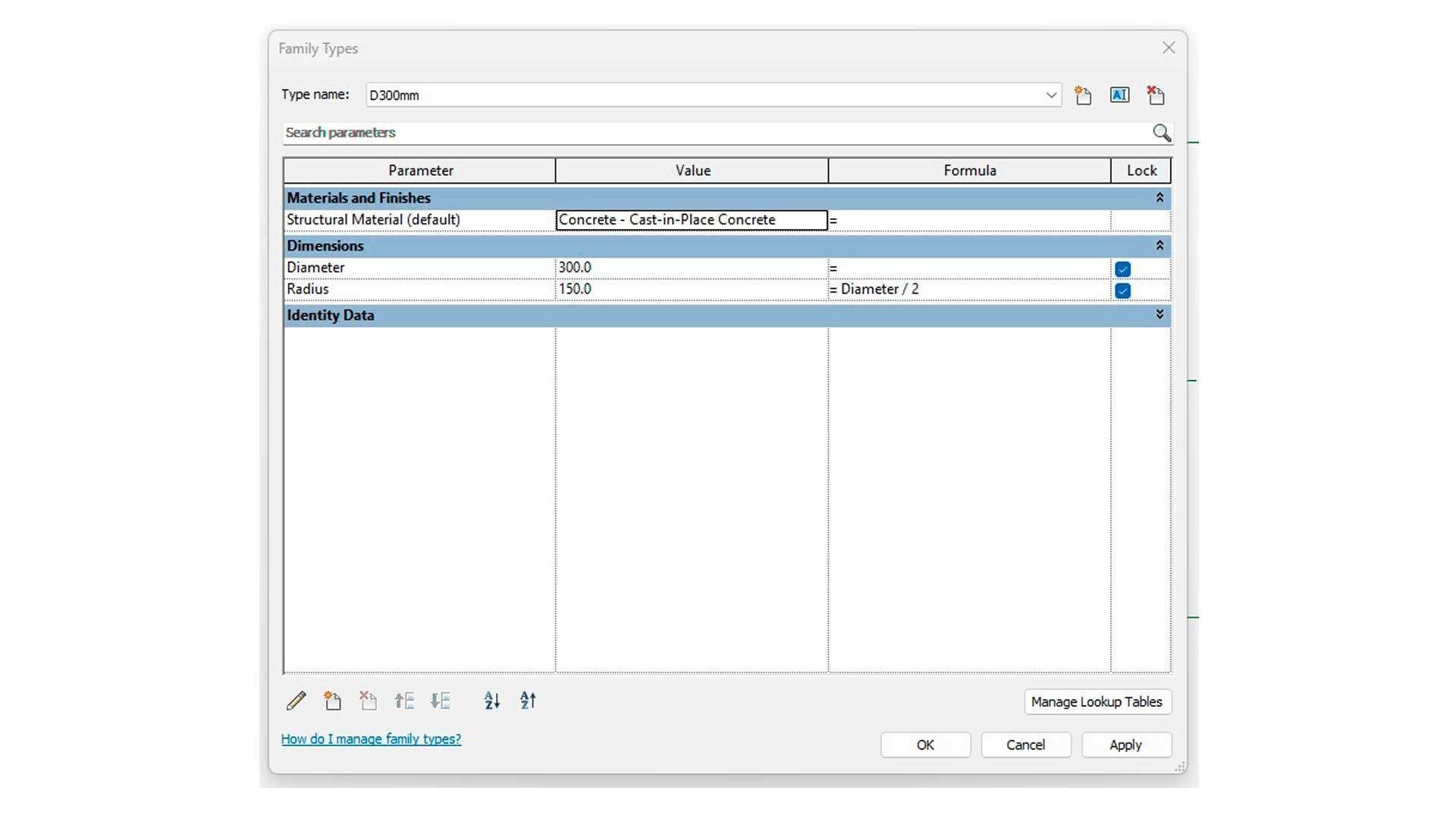Open the Type name dropdown
1456x819 pixels.
pos(1051,96)
